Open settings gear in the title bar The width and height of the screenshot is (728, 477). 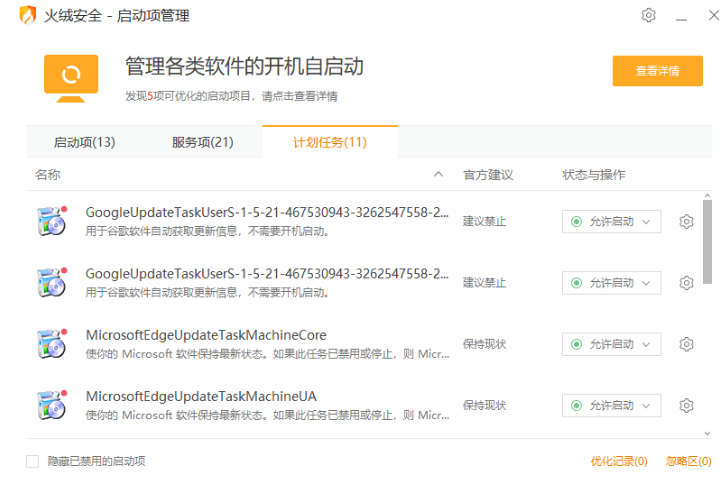(x=648, y=15)
